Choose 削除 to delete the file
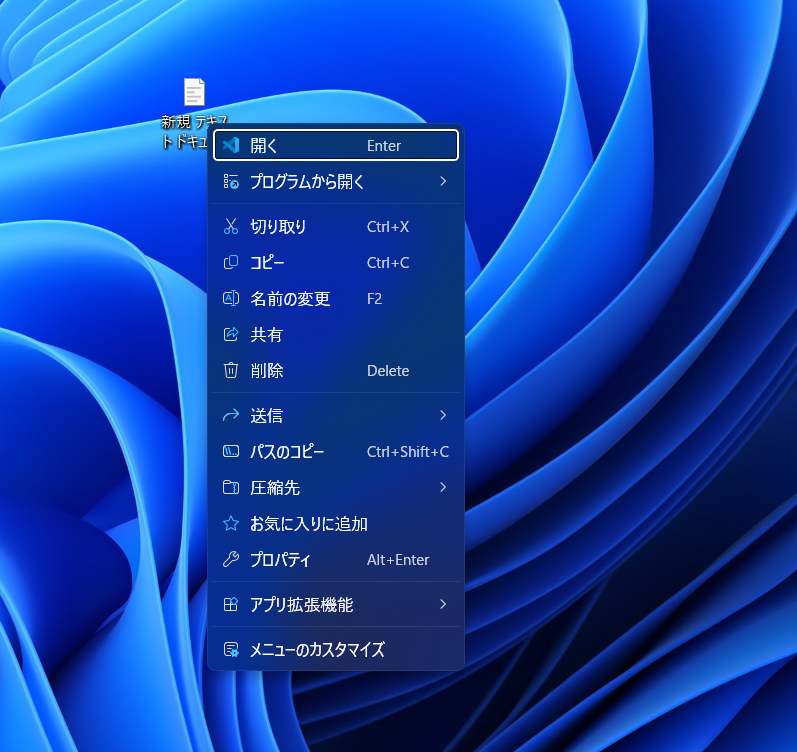Viewport: 797px width, 752px height. (336, 371)
